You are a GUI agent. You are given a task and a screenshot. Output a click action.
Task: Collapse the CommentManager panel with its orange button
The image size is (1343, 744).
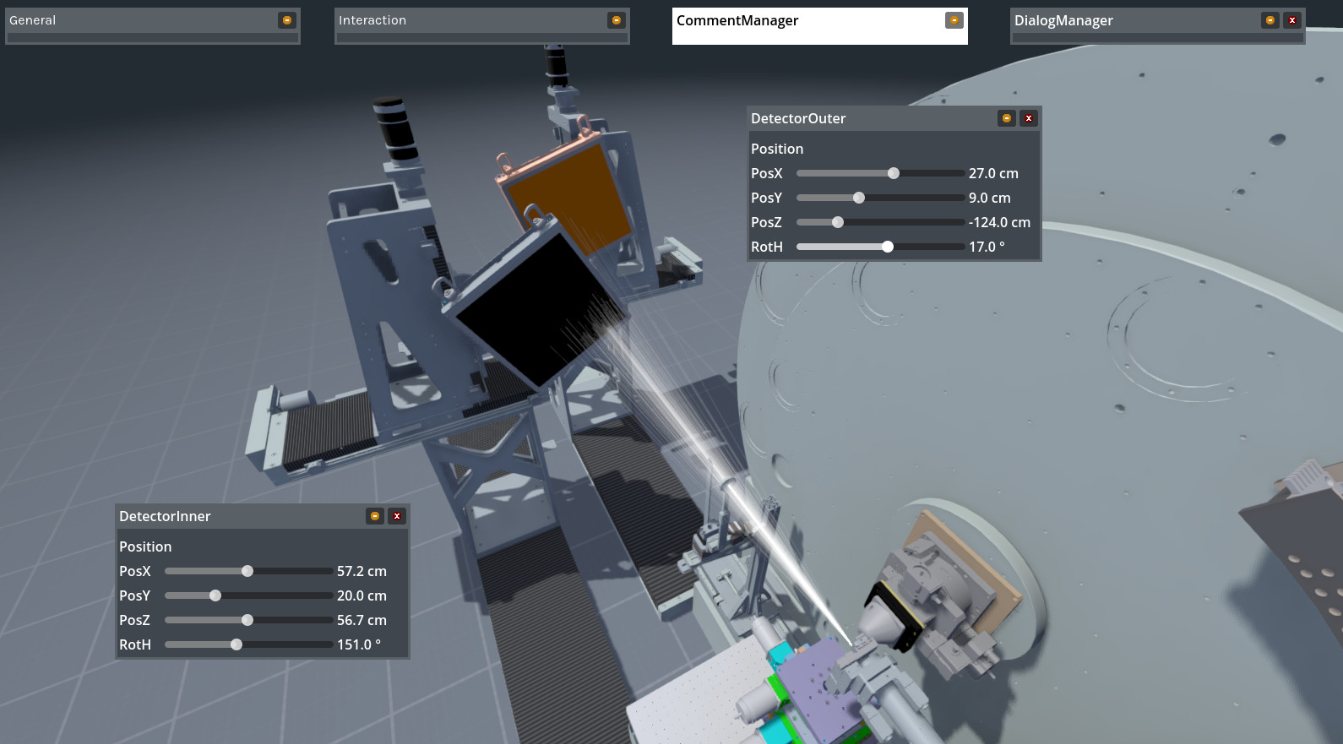coord(954,20)
